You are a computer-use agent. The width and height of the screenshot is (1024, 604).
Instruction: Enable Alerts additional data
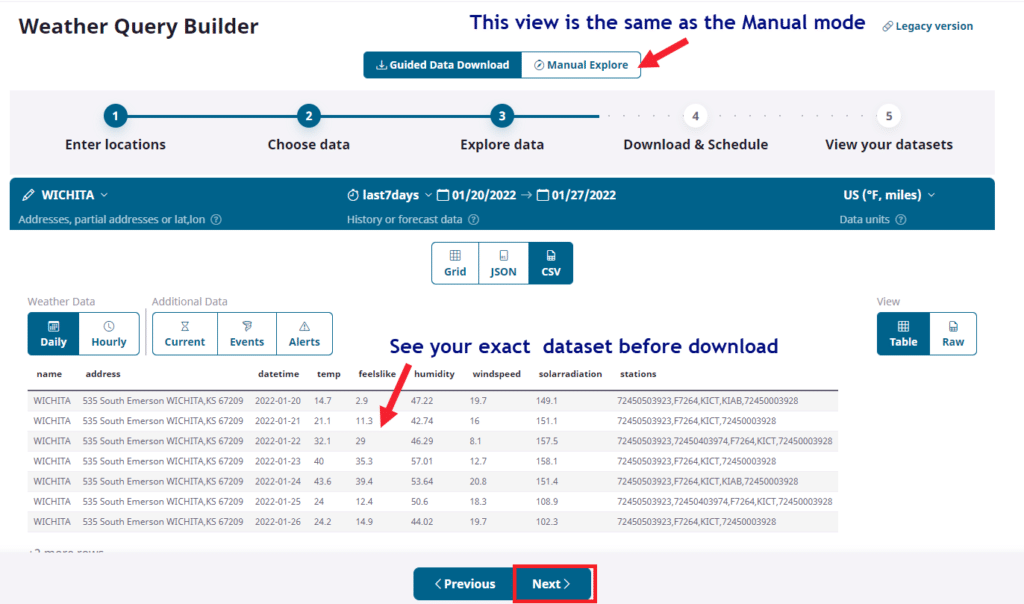pyautogui.click(x=304, y=333)
